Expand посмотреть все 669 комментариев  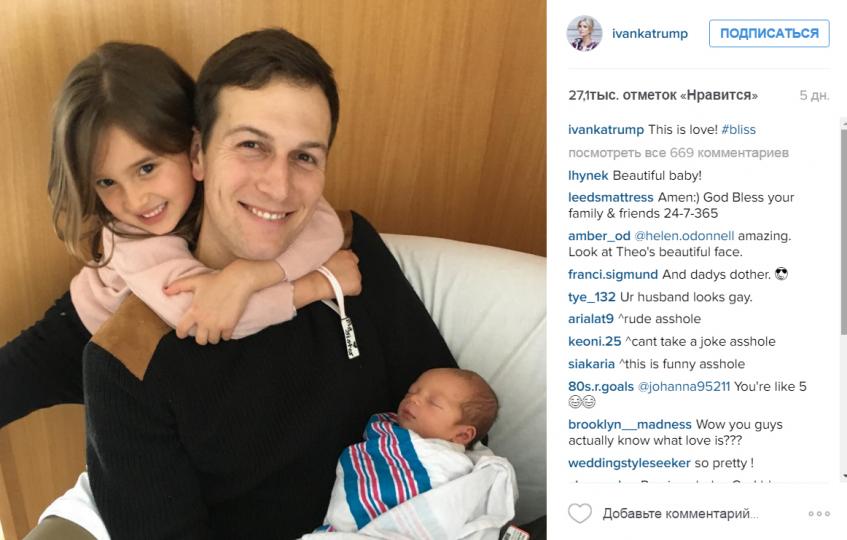[x=678, y=153]
